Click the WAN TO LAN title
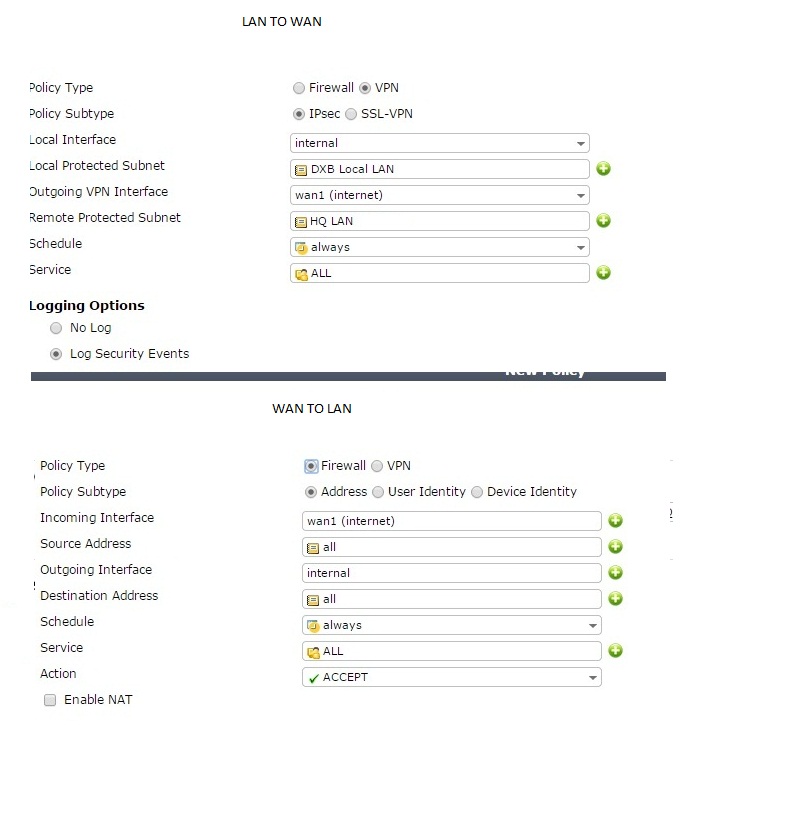The image size is (795, 817). (312, 408)
